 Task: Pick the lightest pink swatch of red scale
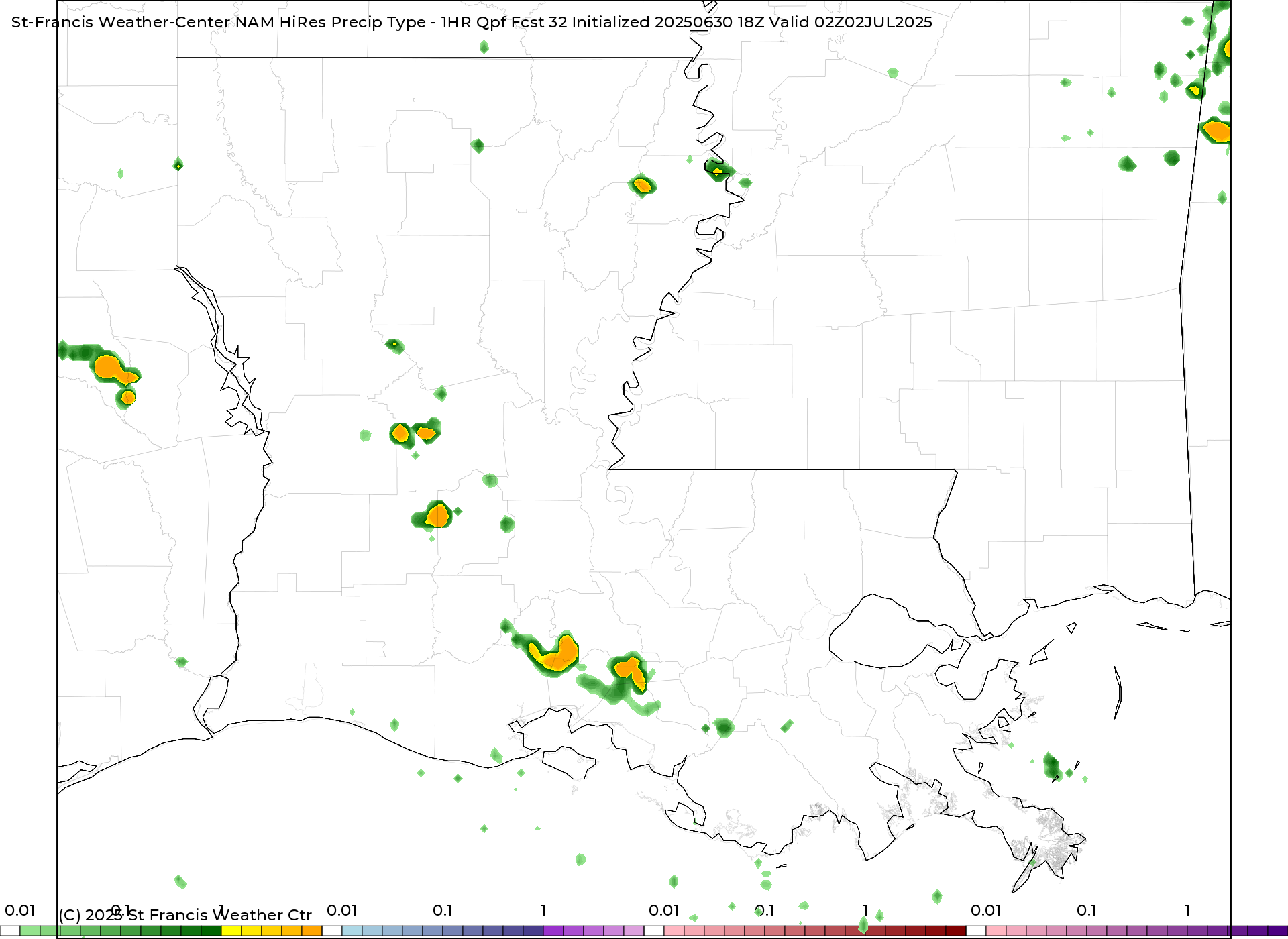click(x=674, y=931)
